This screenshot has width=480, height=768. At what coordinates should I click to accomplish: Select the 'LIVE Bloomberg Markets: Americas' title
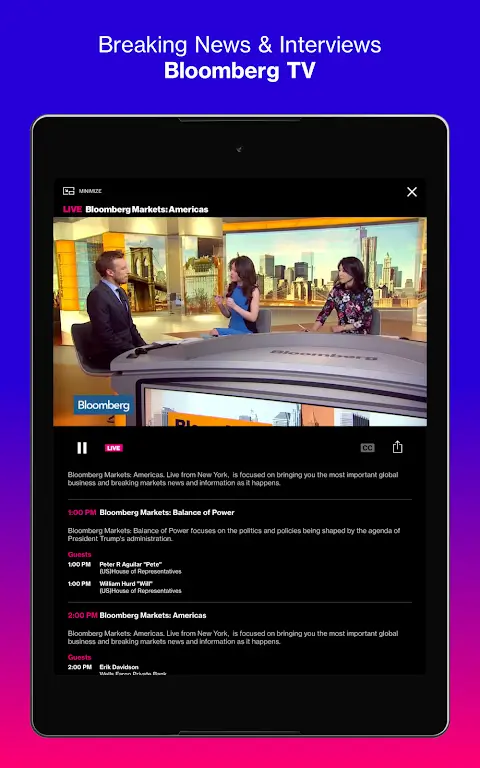click(136, 209)
